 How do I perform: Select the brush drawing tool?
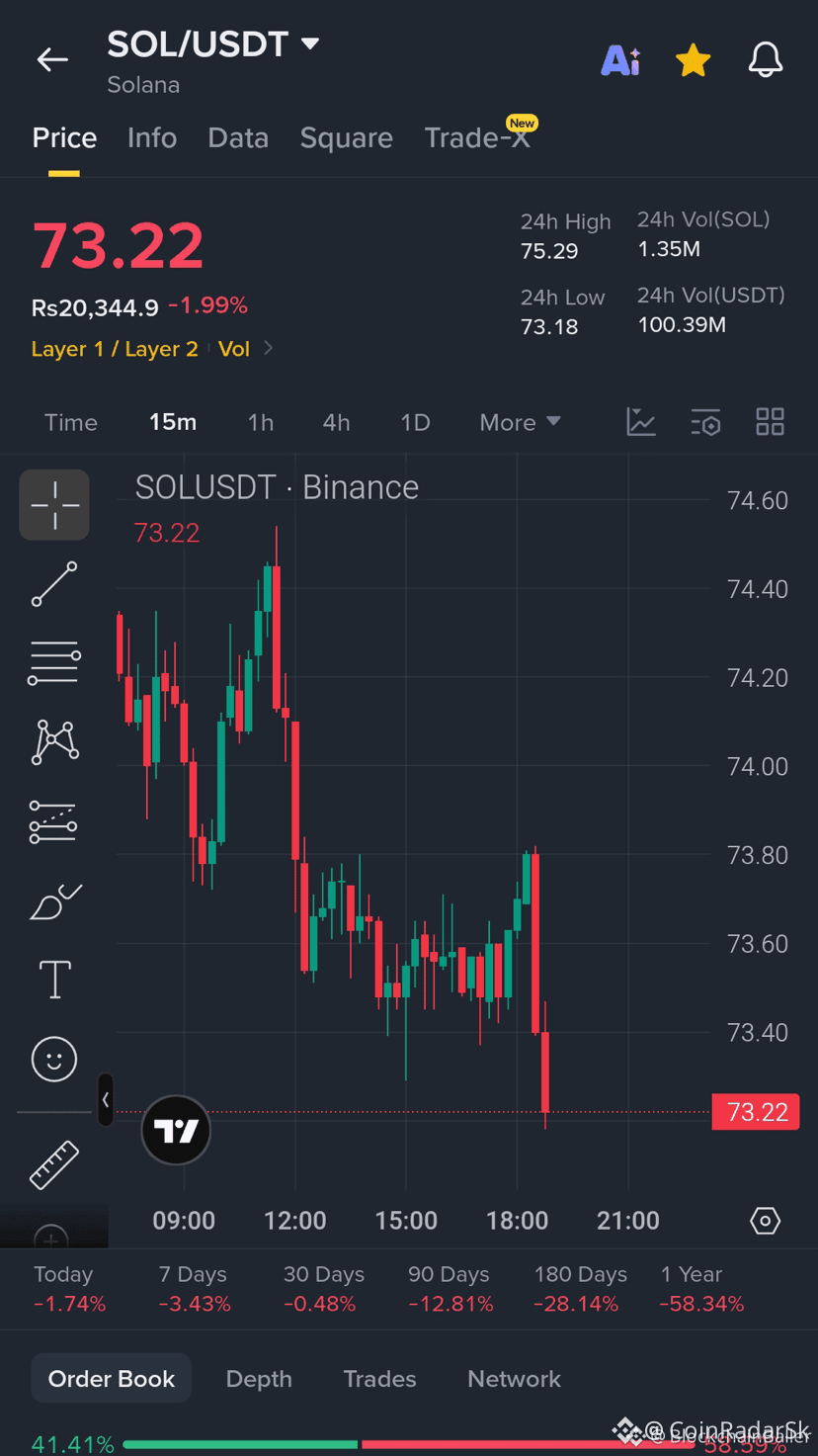point(54,900)
